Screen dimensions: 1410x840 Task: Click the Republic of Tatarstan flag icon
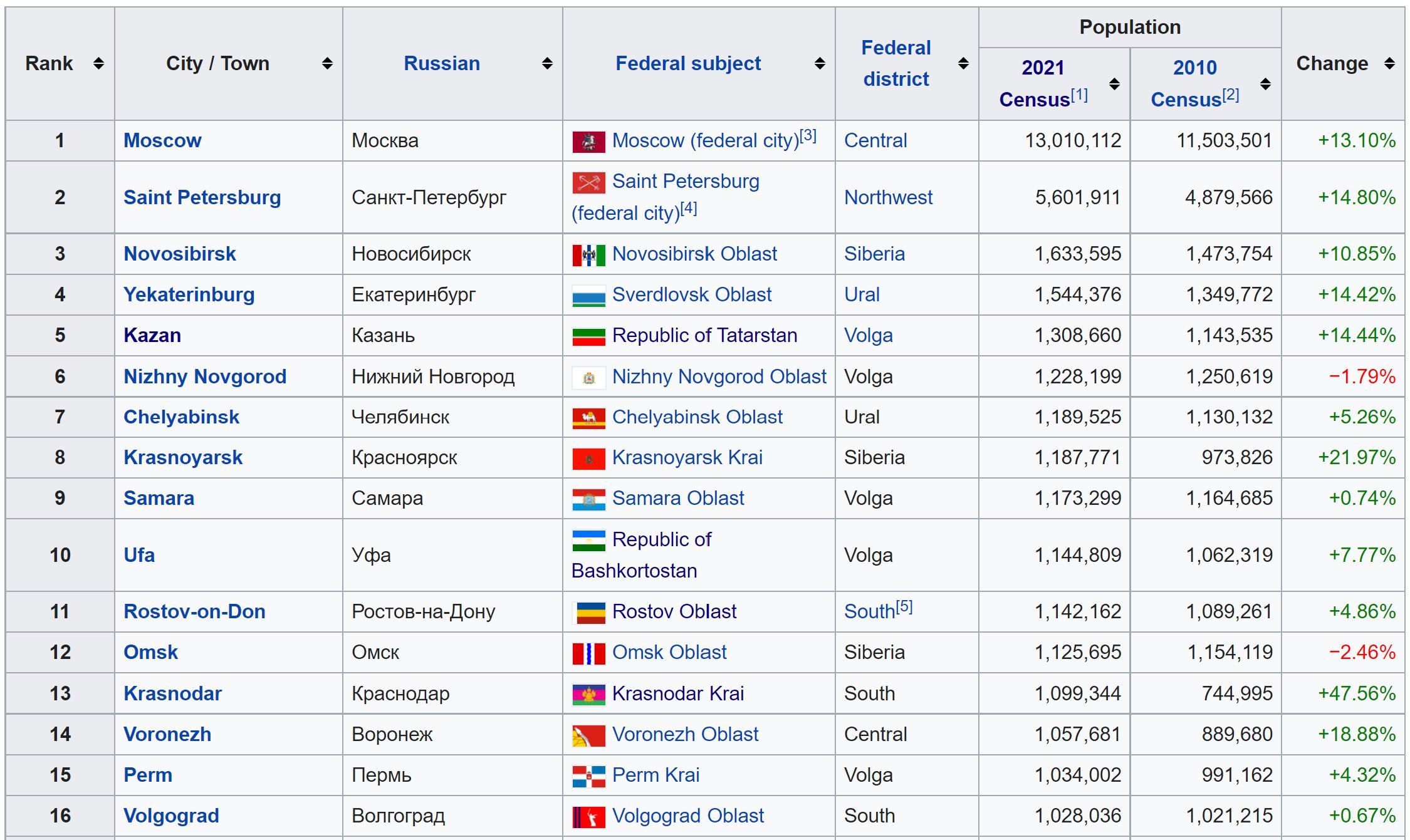coord(588,336)
